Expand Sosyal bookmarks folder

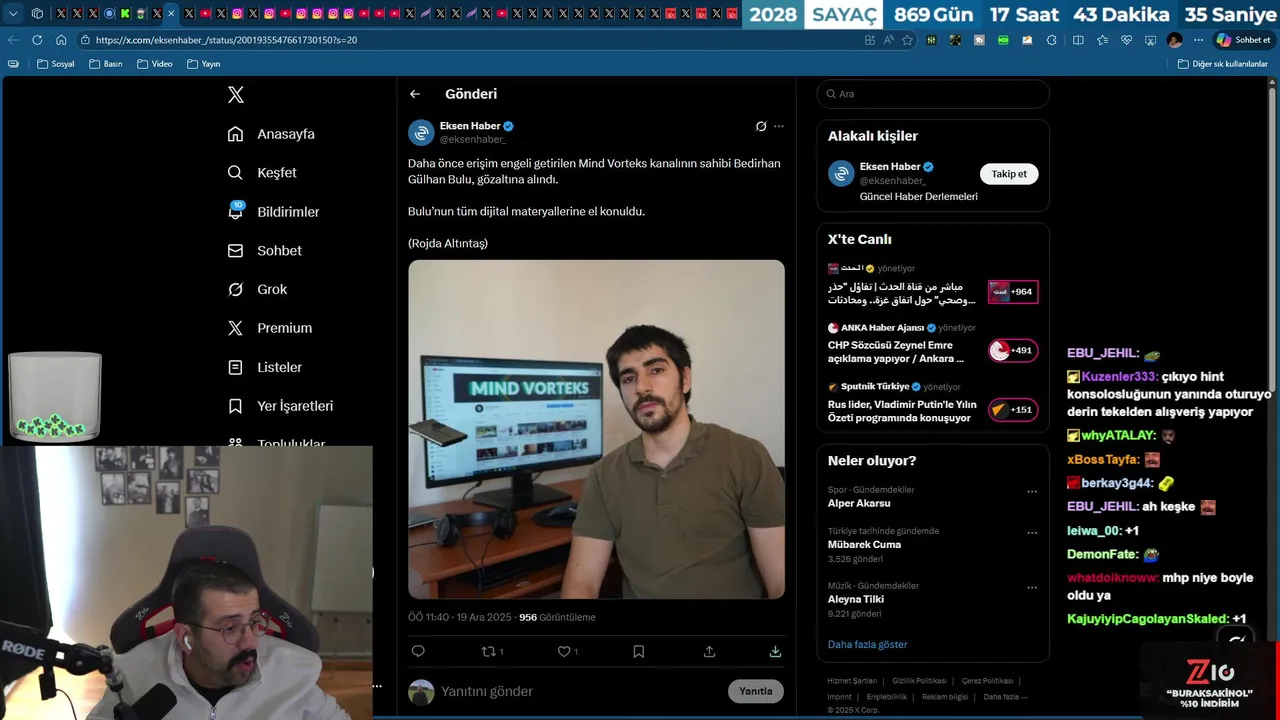(x=56, y=64)
